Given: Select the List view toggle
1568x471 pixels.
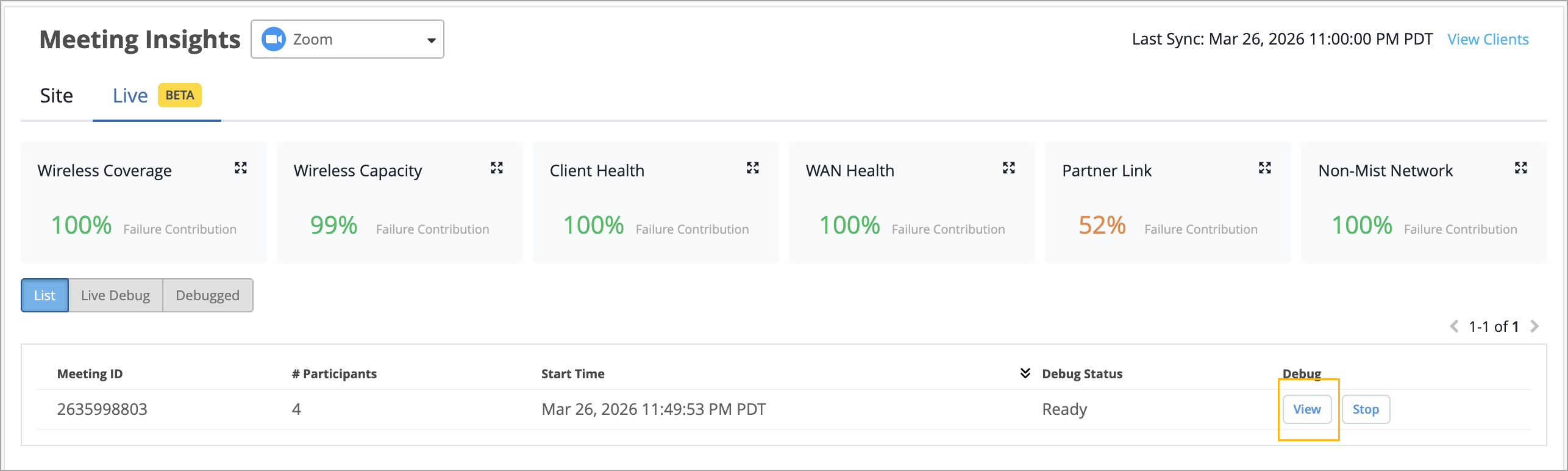Looking at the screenshot, I should [45, 295].
